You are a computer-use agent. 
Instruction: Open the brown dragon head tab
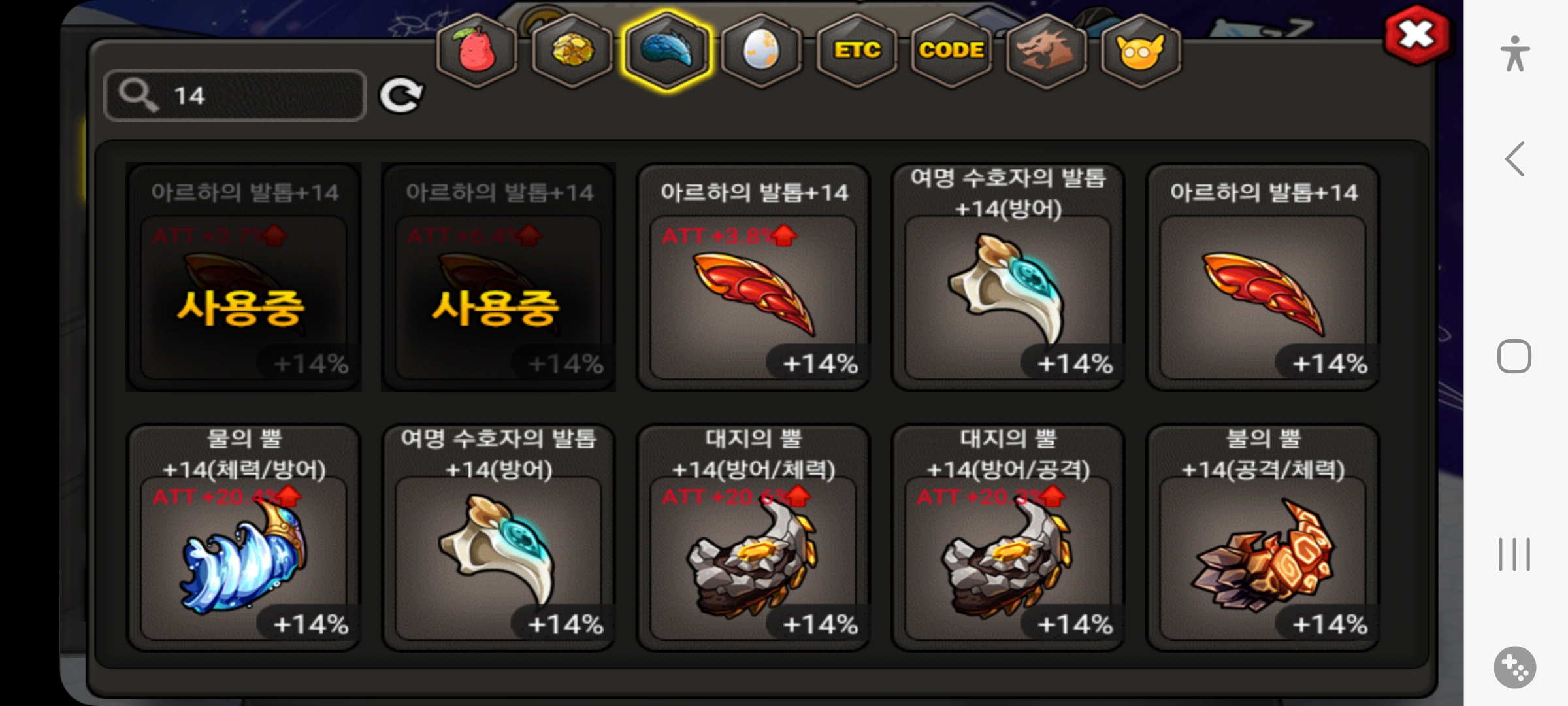(x=1046, y=50)
